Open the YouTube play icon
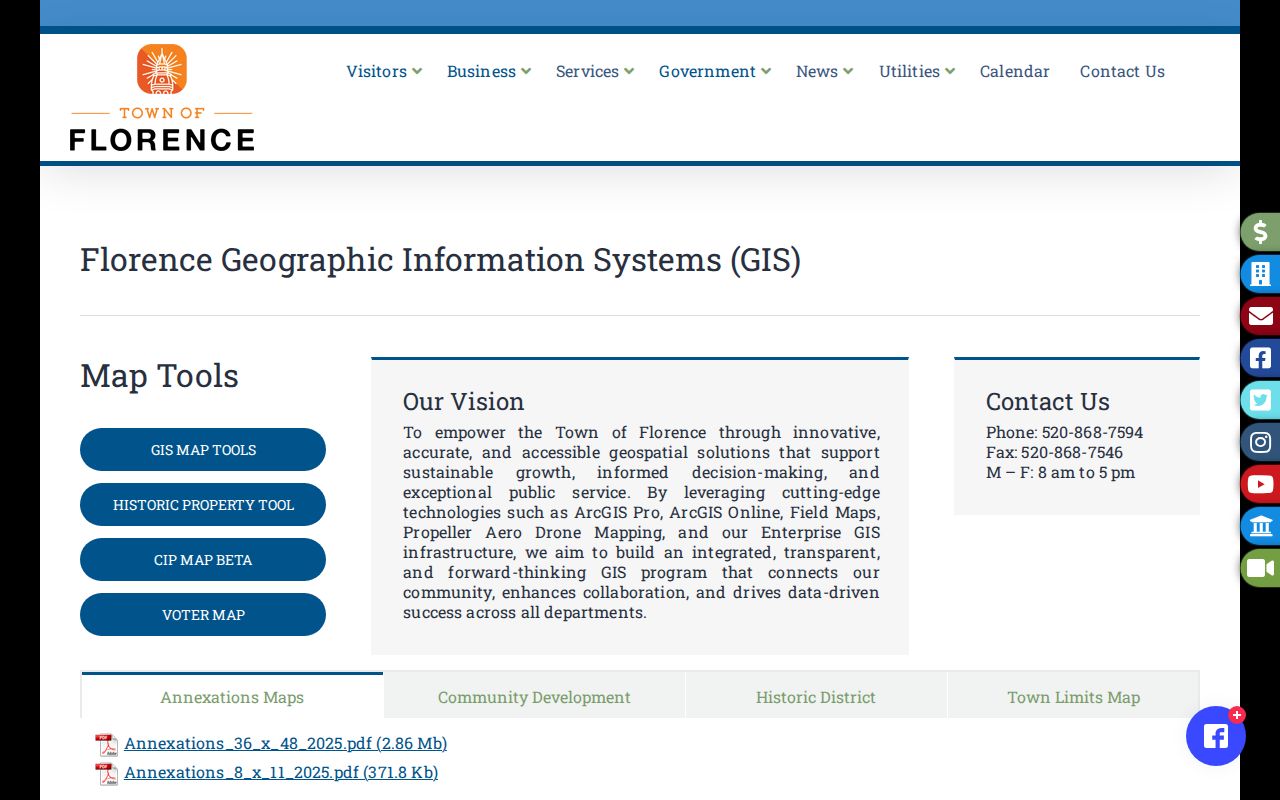1280x800 pixels. pos(1260,484)
